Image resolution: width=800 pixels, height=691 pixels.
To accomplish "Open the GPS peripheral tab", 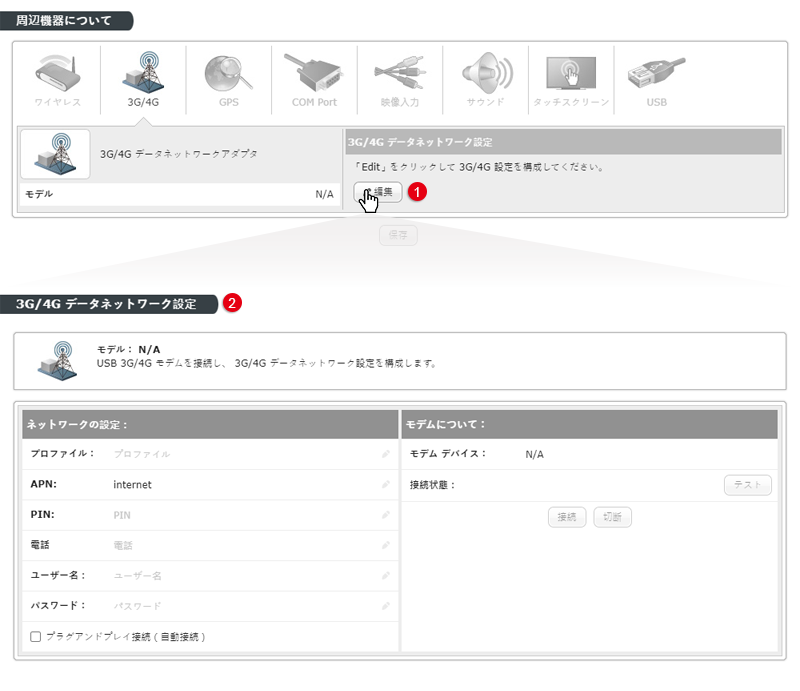I will pyautogui.click(x=229, y=80).
